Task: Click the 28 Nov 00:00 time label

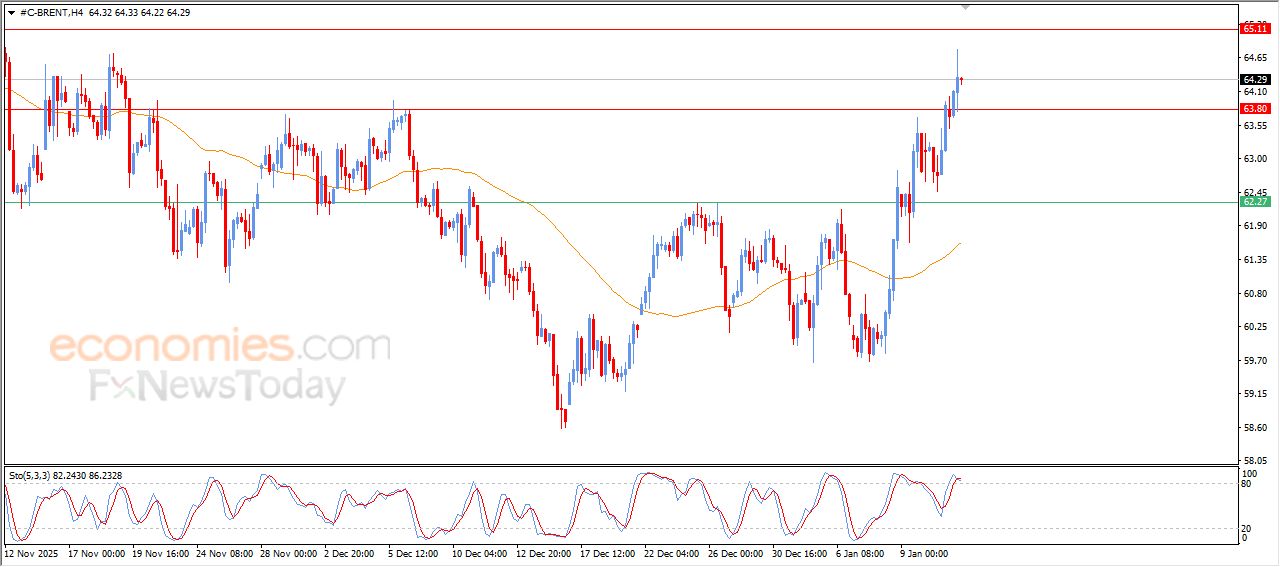Action: pyautogui.click(x=289, y=552)
